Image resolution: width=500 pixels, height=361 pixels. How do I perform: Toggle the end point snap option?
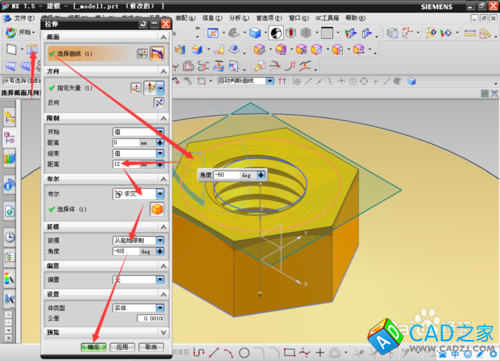[x=308, y=81]
